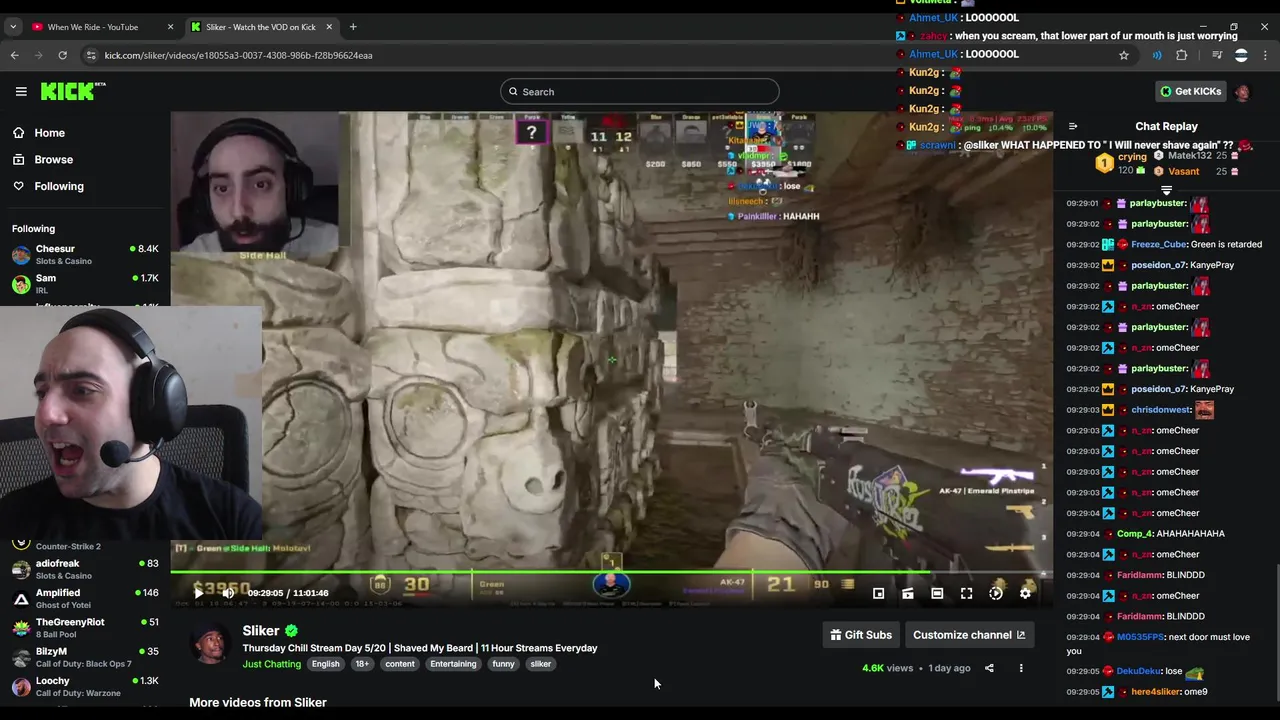
Task: Click the Get KICKs button
Action: click(1190, 91)
